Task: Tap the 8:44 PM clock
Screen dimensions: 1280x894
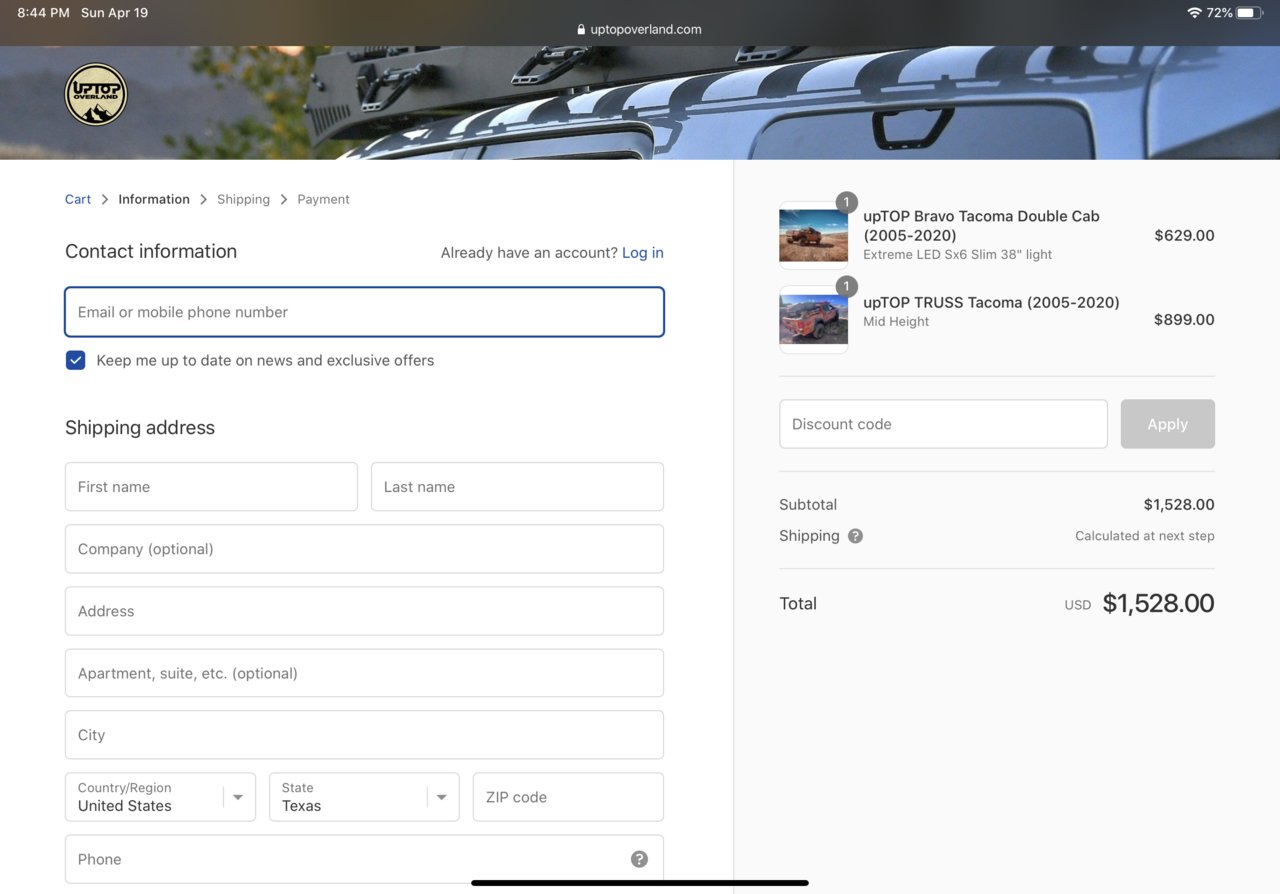Action: click(43, 13)
